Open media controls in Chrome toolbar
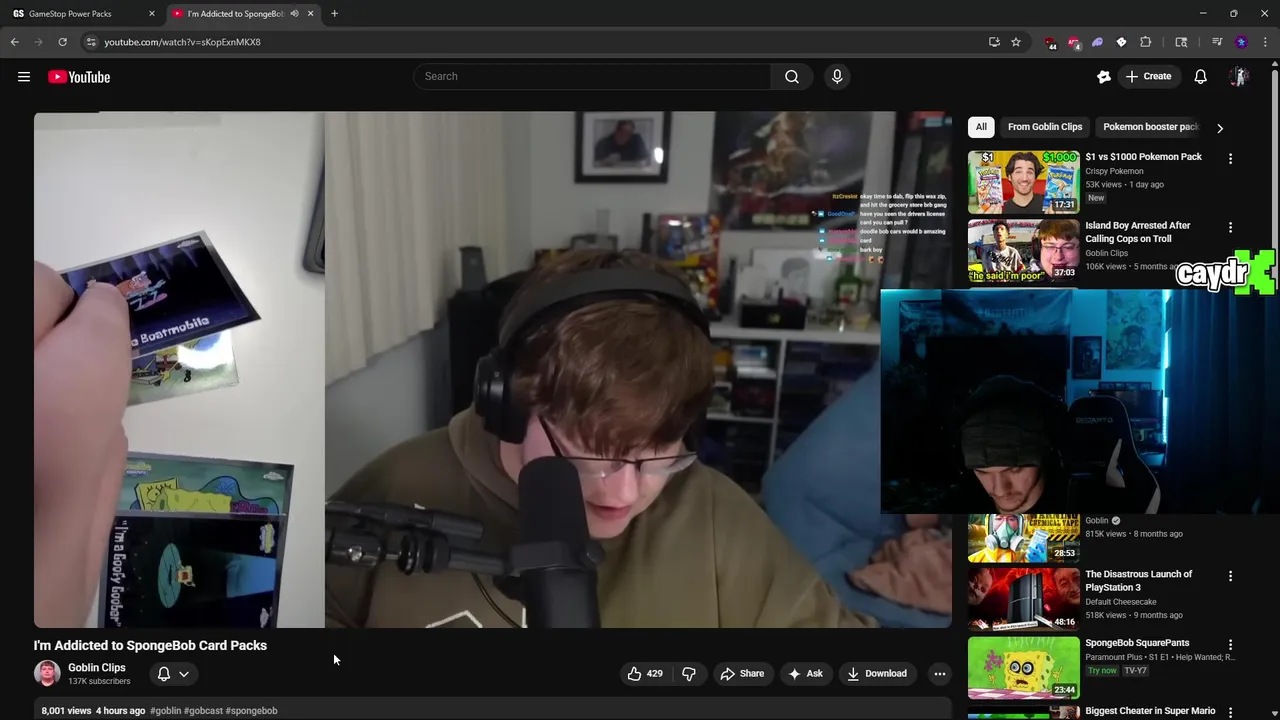1280x720 pixels. [x=1217, y=42]
